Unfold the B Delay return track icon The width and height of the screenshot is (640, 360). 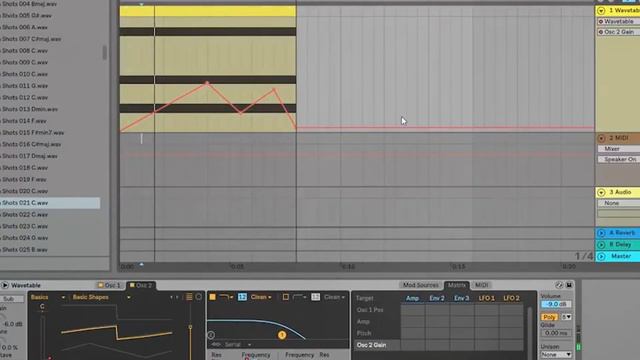(x=601, y=245)
